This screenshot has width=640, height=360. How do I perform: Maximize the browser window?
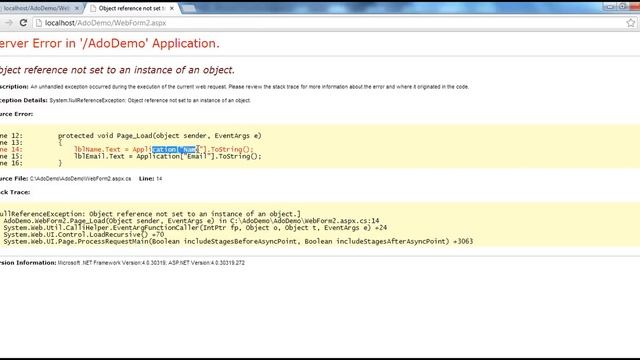coord(622,7)
